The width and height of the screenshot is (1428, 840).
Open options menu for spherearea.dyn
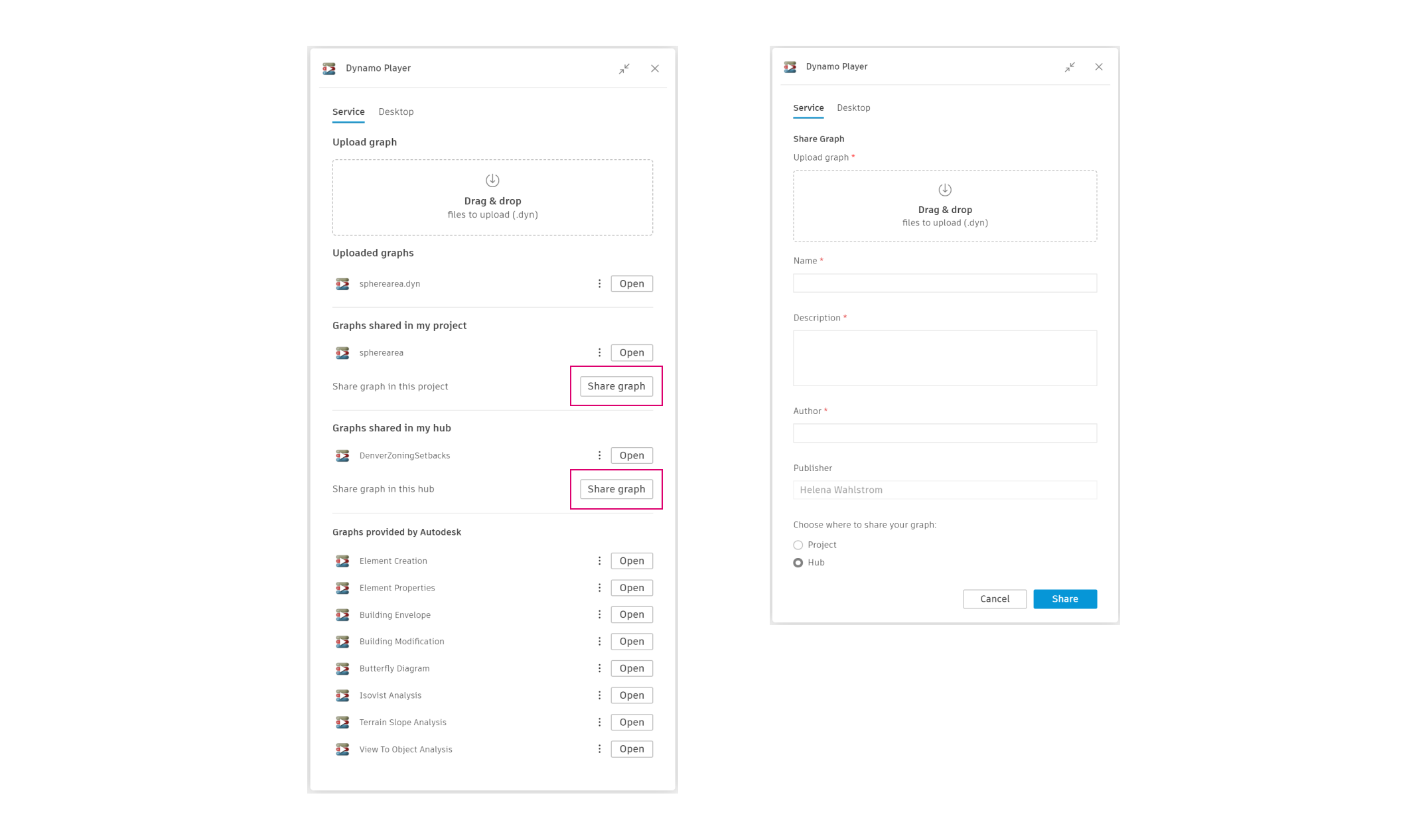click(599, 284)
